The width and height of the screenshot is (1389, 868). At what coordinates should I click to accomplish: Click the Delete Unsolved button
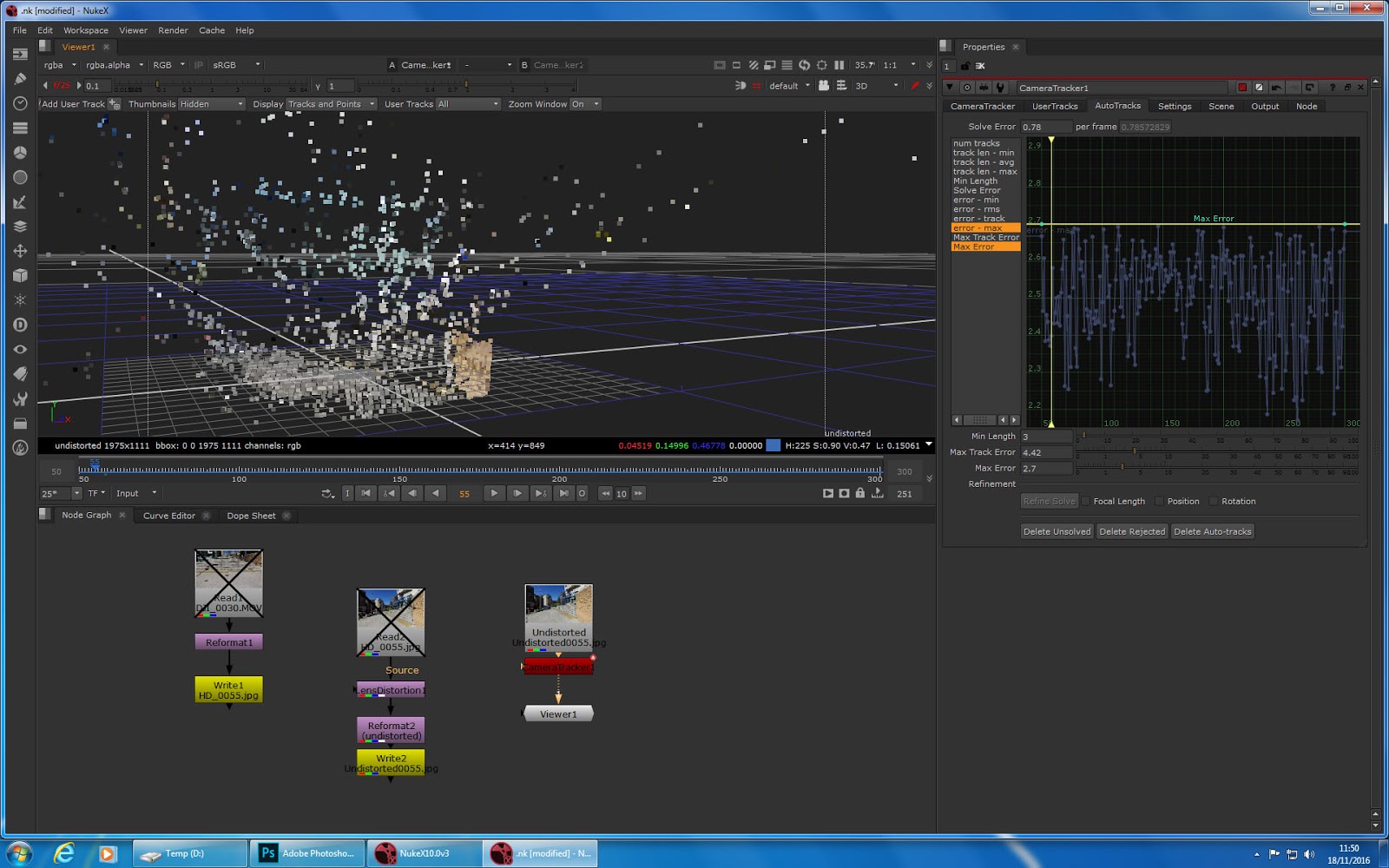click(1057, 531)
